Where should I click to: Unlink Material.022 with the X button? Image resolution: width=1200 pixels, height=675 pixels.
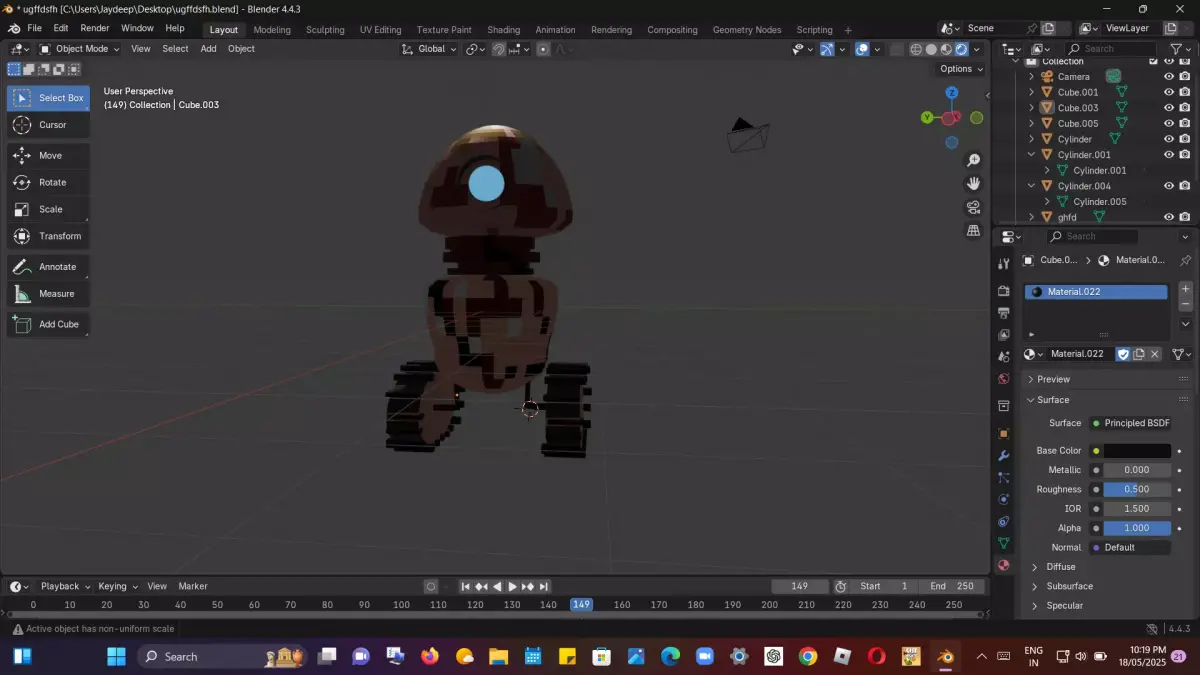(x=1155, y=354)
